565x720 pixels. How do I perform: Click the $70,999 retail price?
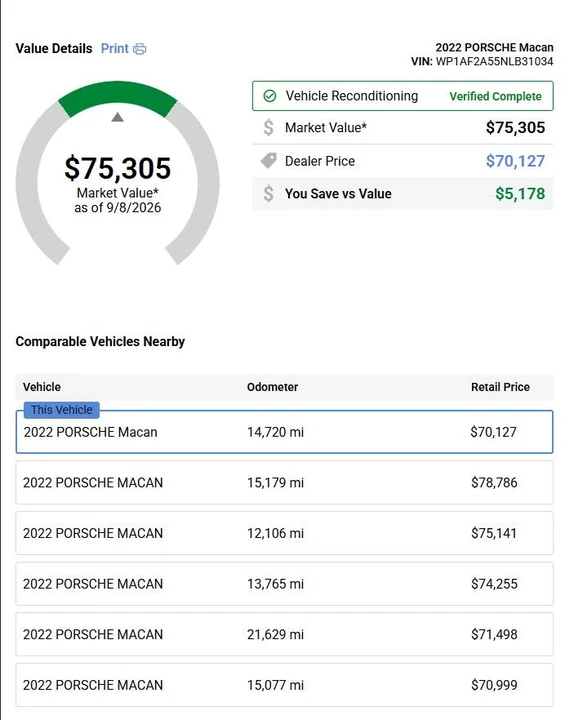pos(494,685)
